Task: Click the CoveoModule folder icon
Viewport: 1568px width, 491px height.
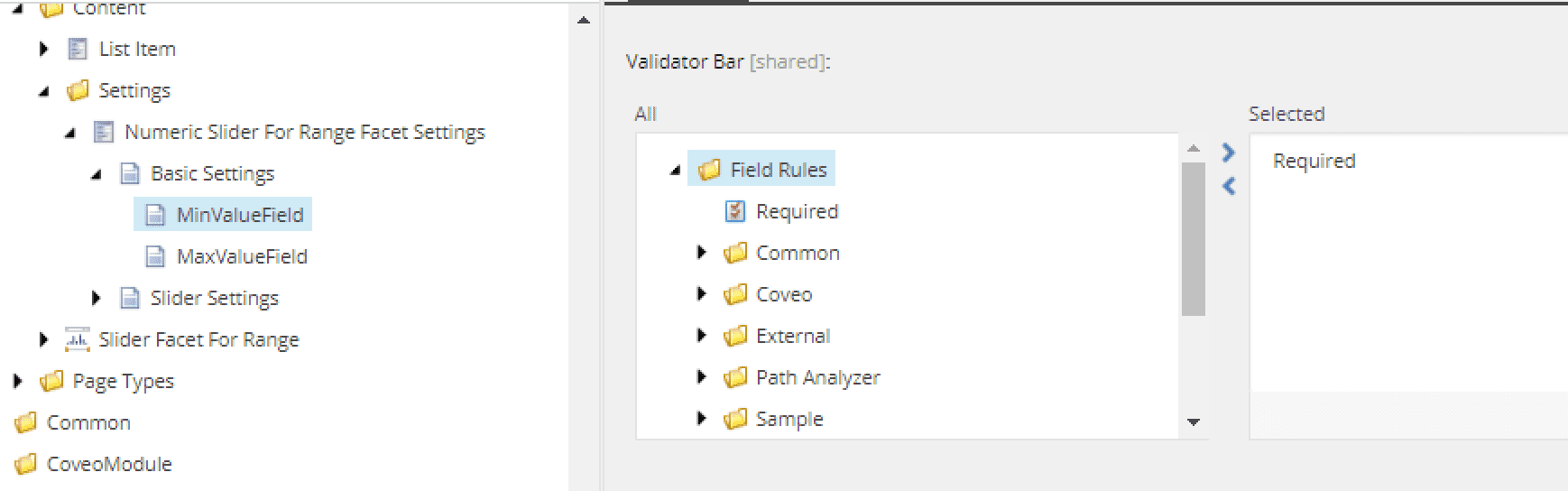Action: point(27,464)
